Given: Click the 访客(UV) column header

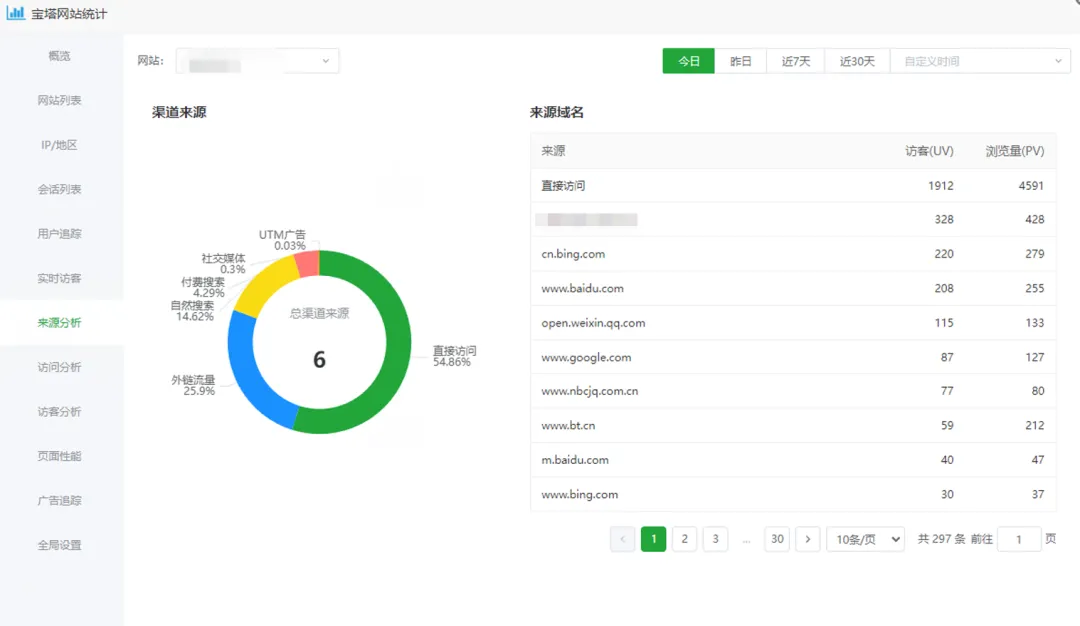Looking at the screenshot, I should [x=929, y=151].
